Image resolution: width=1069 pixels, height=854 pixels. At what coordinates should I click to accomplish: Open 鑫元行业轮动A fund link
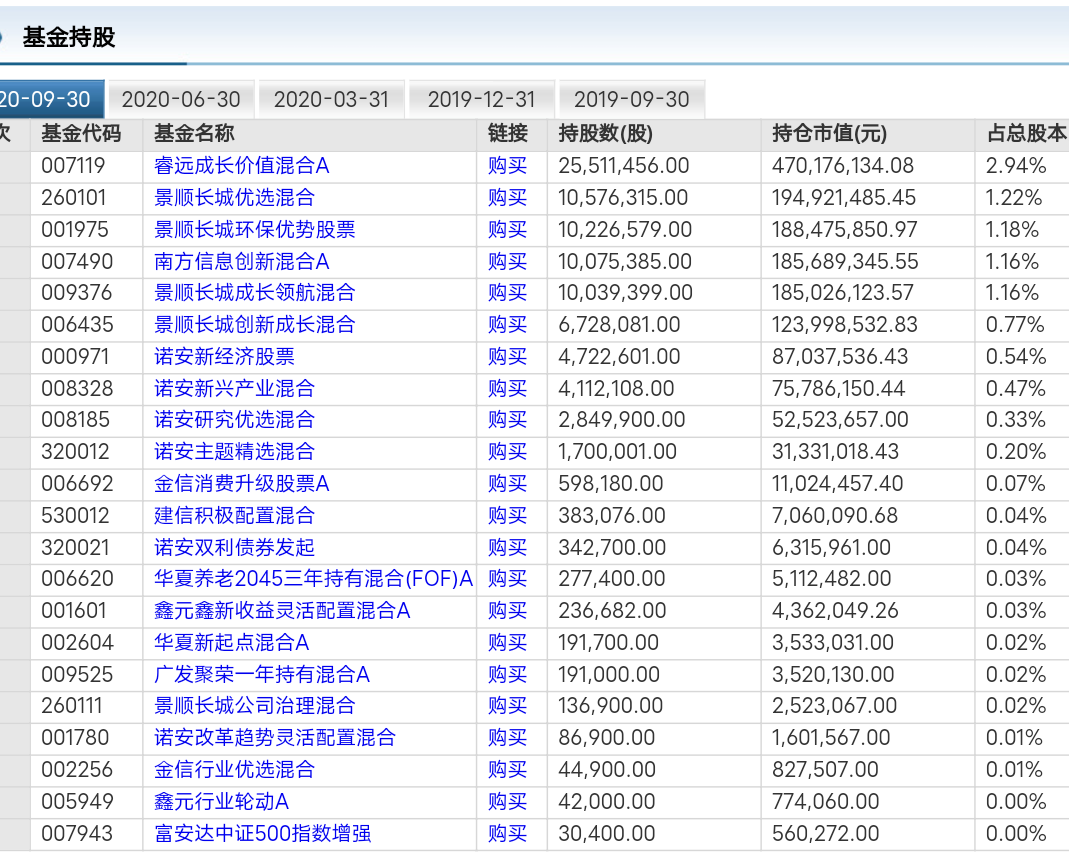click(222, 802)
